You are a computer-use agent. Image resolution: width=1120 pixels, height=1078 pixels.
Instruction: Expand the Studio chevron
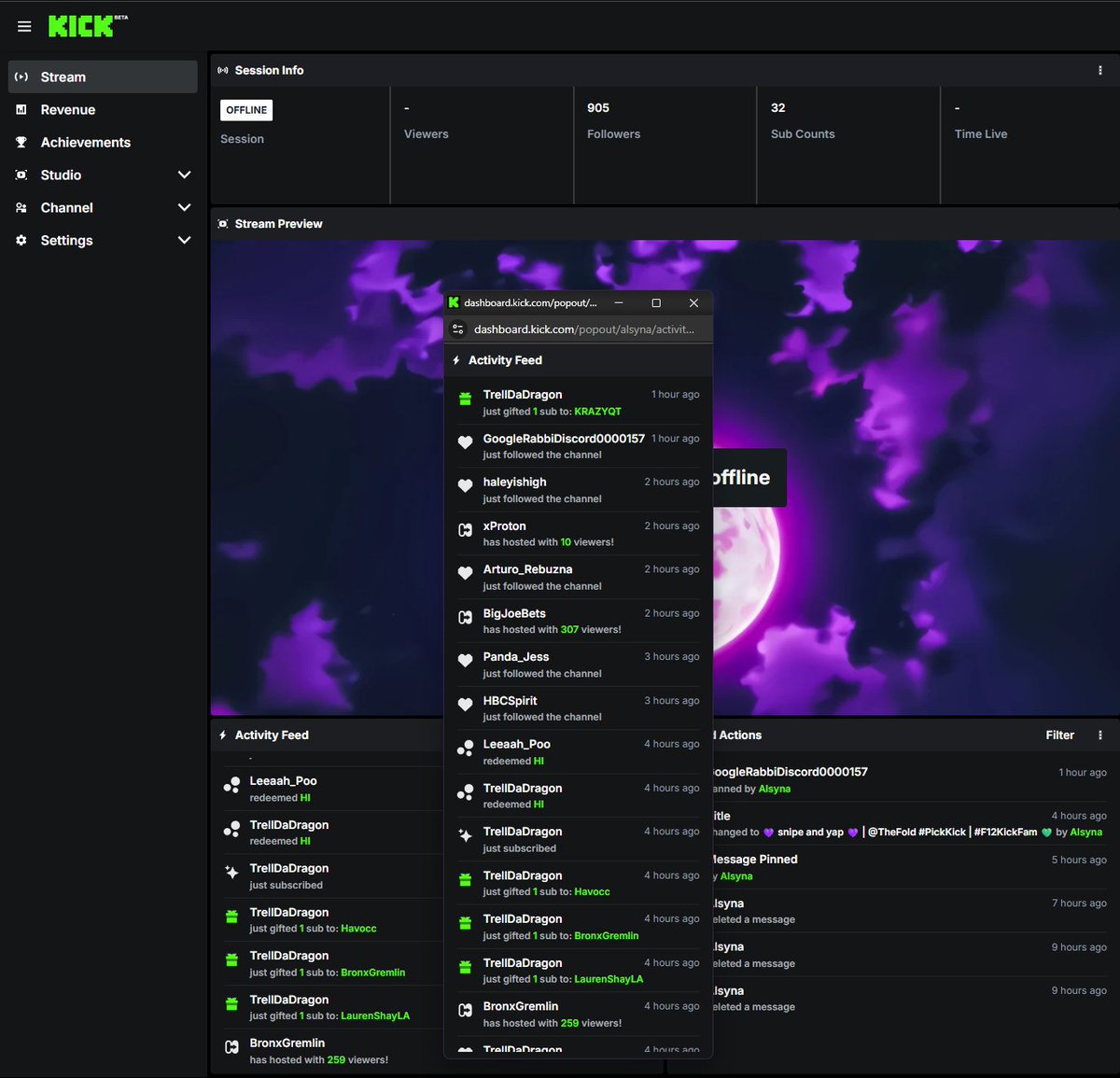click(x=185, y=175)
